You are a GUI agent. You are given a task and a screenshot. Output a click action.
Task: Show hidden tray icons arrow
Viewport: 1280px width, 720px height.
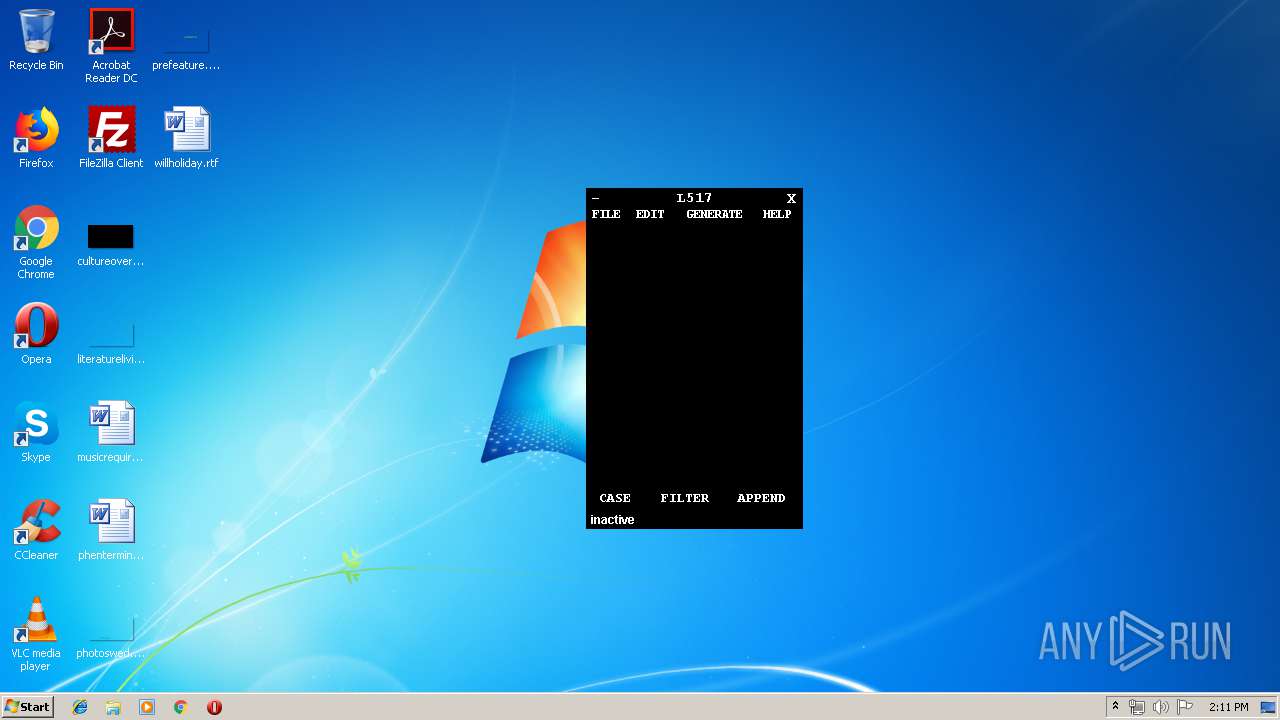pyautogui.click(x=1115, y=707)
